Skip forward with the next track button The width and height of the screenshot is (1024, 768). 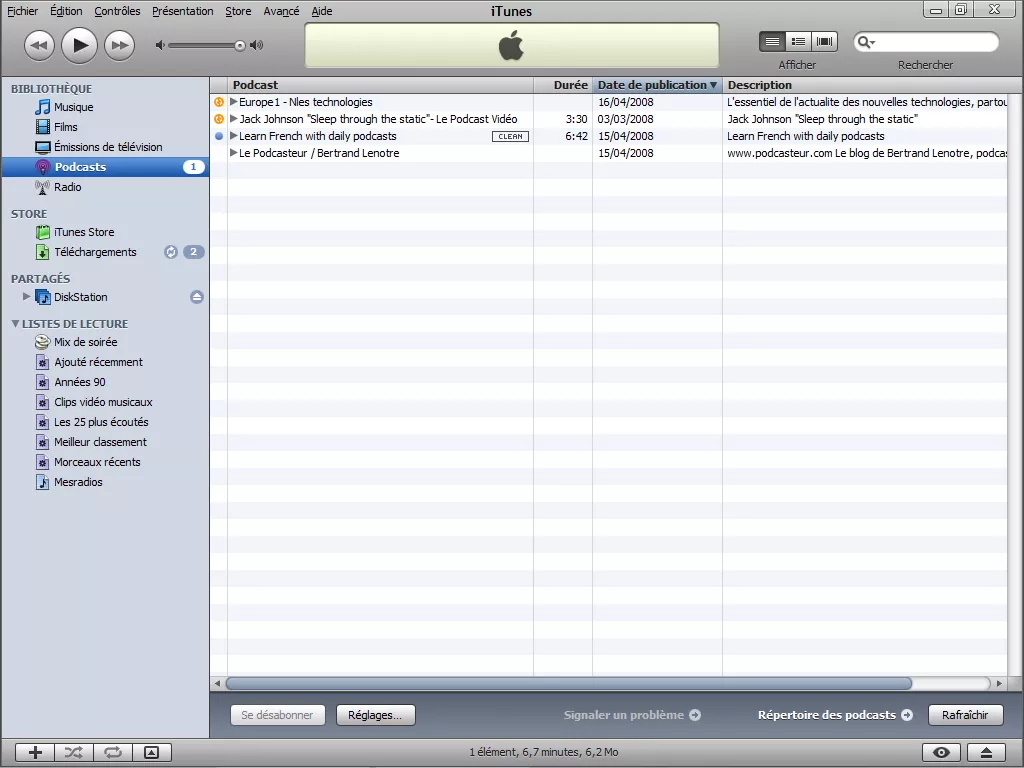(x=120, y=45)
